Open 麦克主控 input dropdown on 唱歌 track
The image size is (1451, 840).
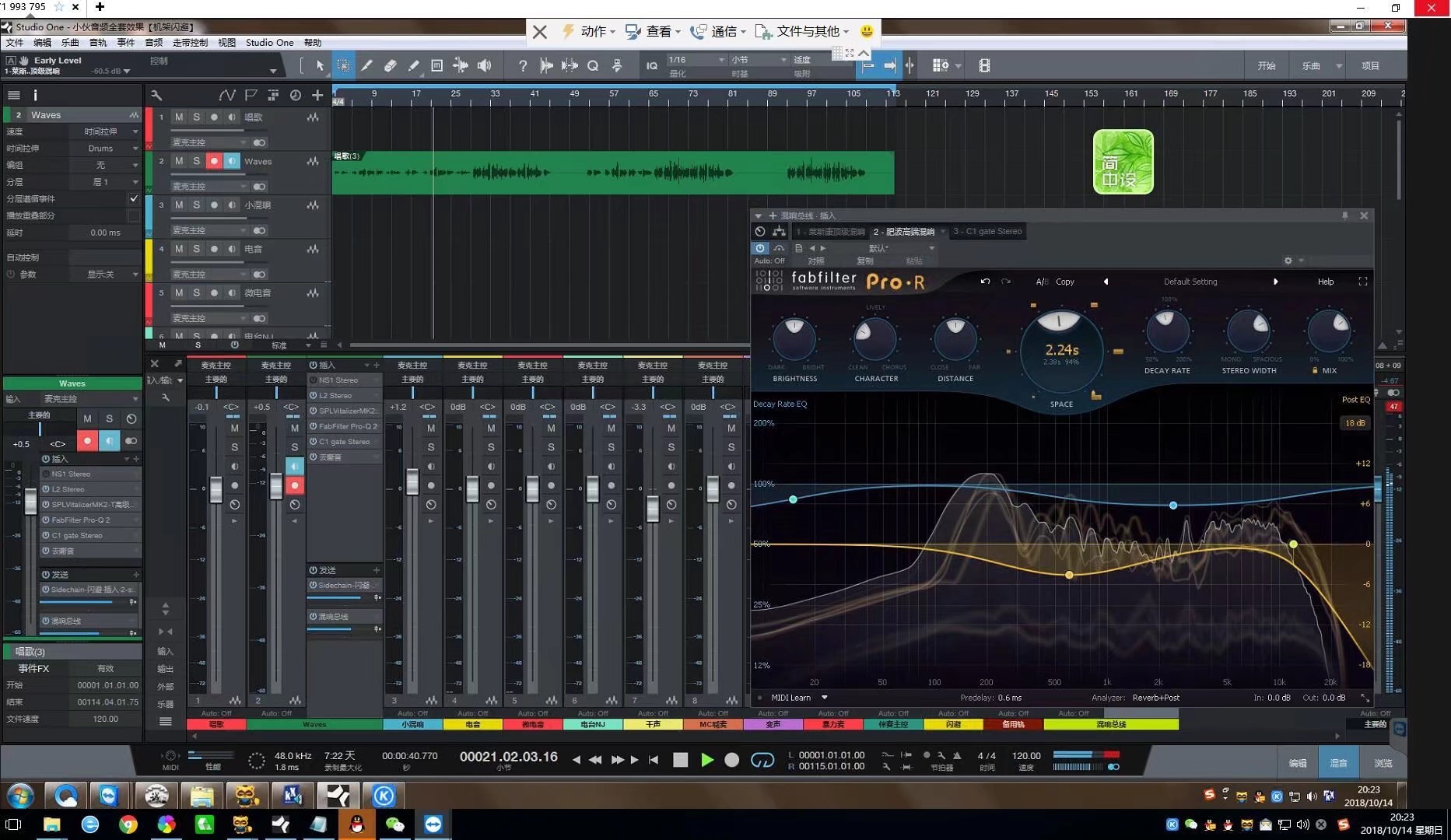[209, 142]
